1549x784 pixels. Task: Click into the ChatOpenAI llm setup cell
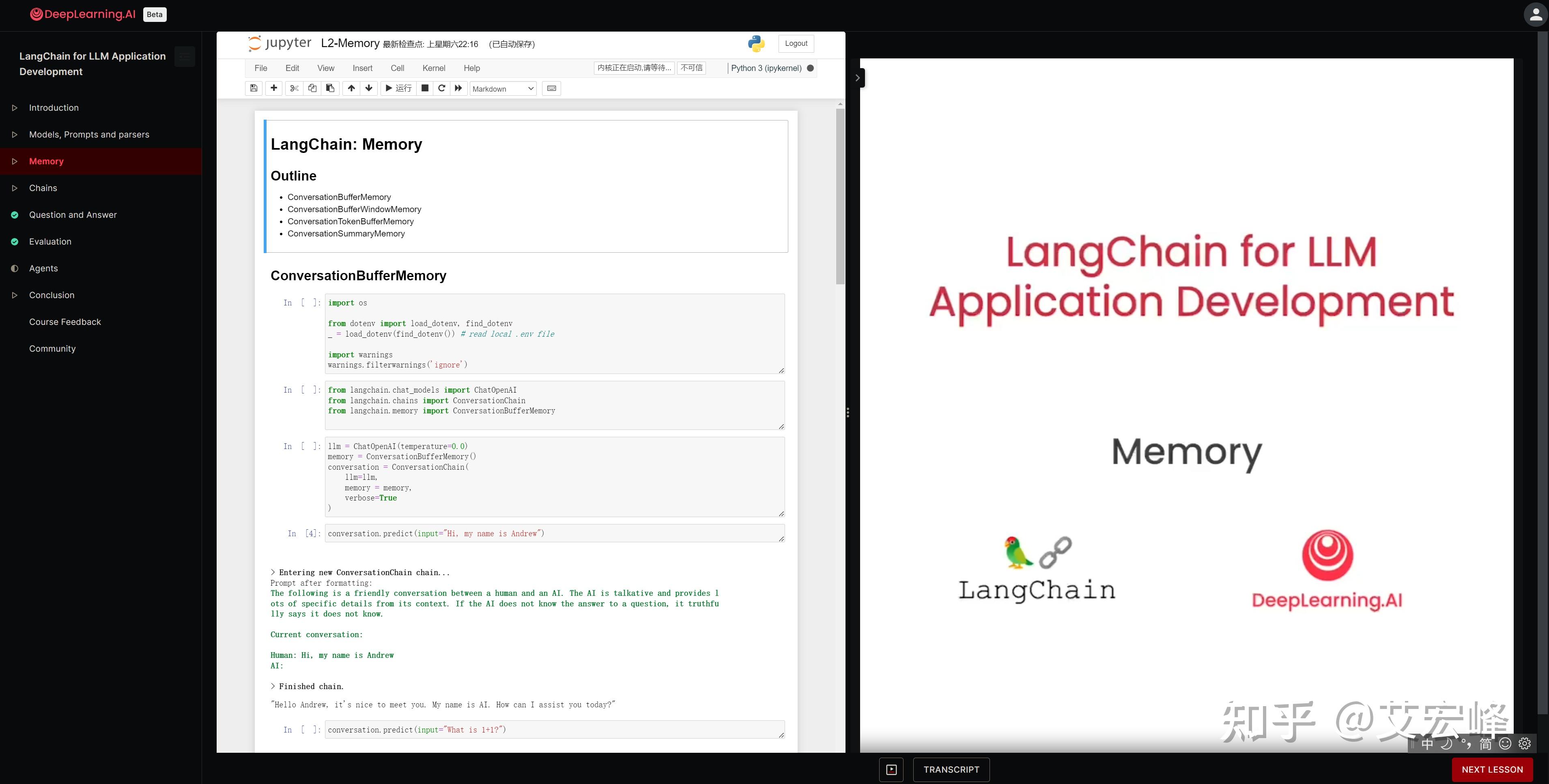(x=555, y=477)
